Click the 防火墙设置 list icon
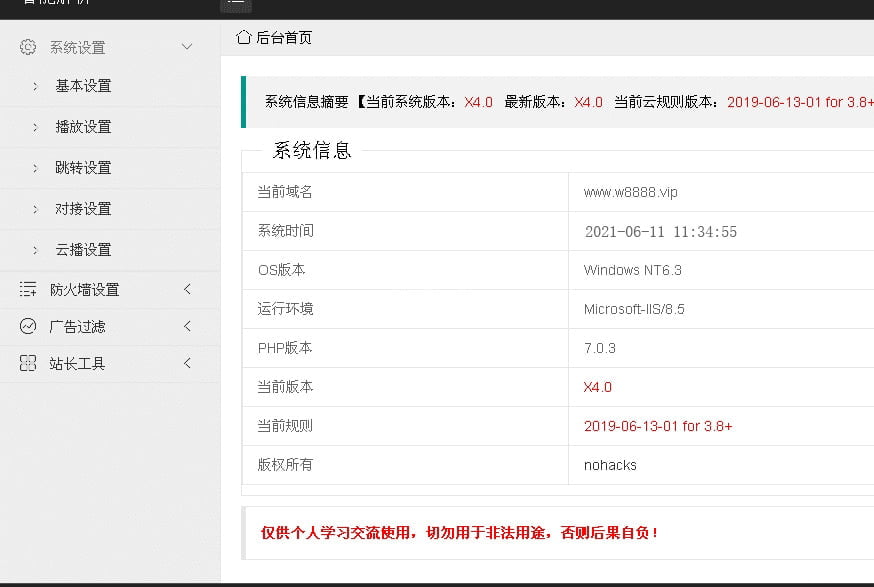 pos(28,289)
